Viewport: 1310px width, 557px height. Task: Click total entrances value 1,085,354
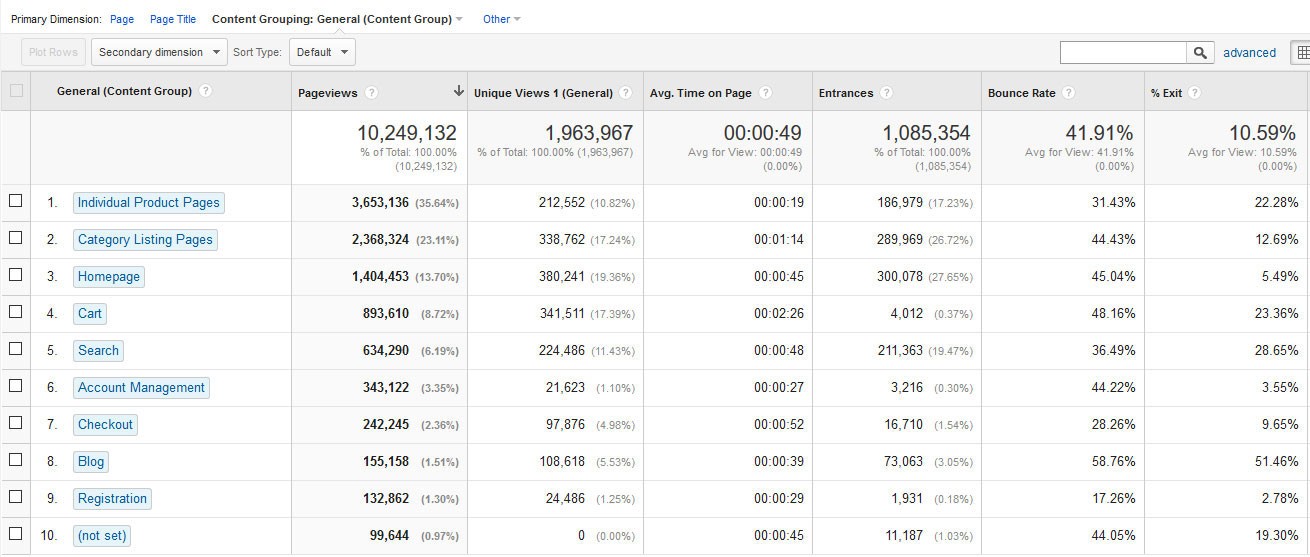tap(926, 132)
